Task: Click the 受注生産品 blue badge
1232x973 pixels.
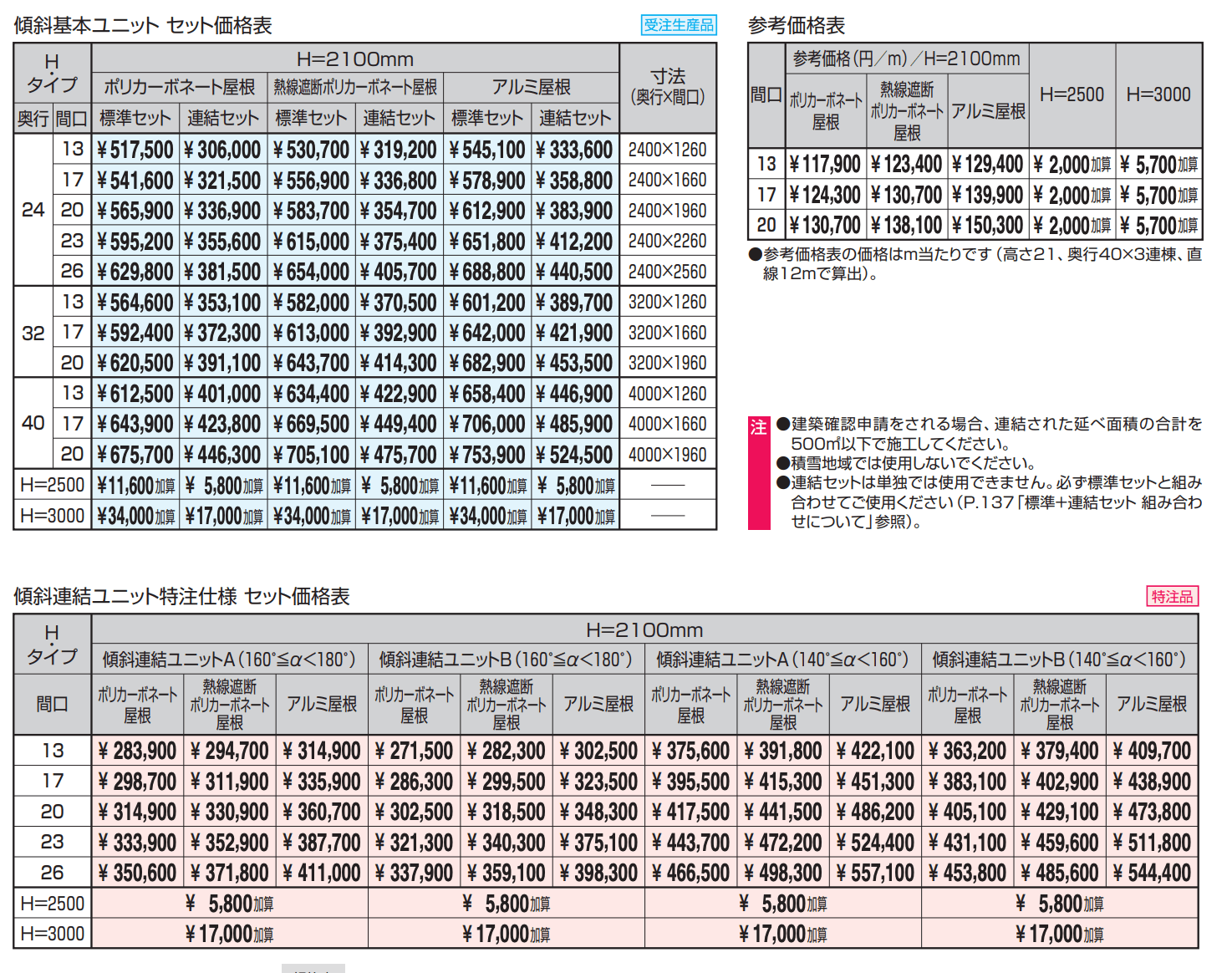Action: (677, 25)
